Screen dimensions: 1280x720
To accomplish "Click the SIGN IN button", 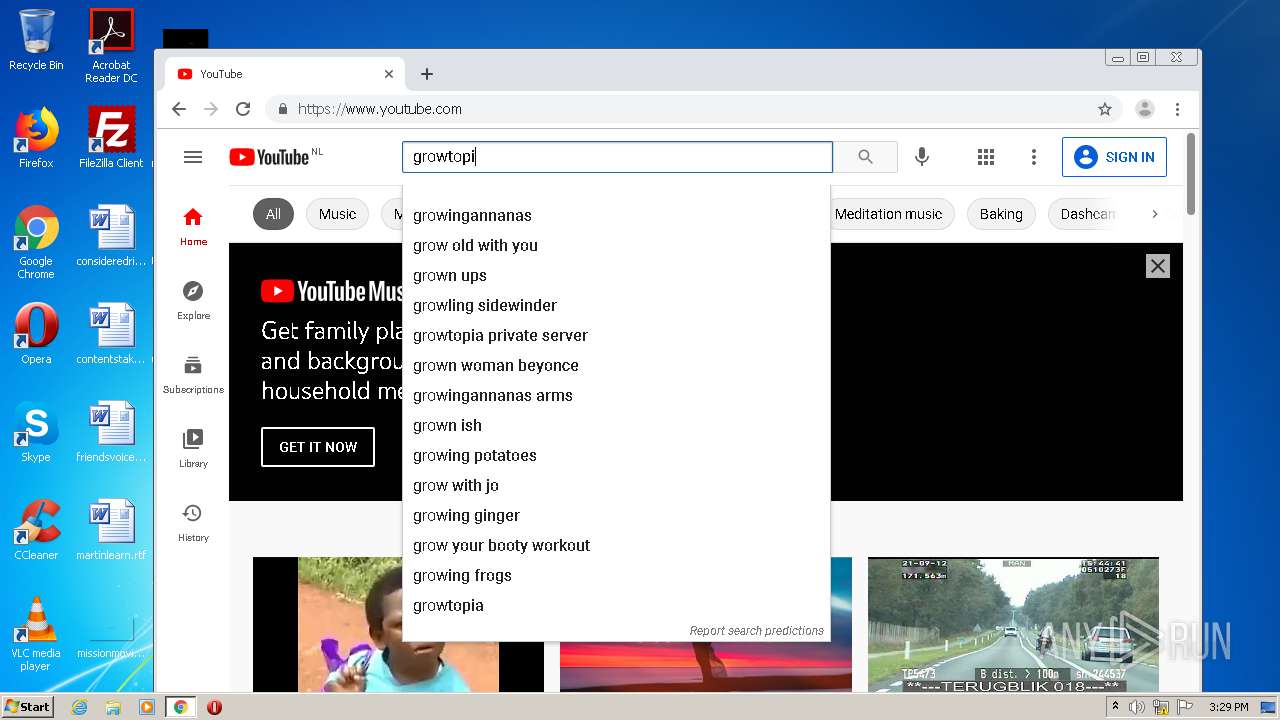I will click(x=1114, y=157).
